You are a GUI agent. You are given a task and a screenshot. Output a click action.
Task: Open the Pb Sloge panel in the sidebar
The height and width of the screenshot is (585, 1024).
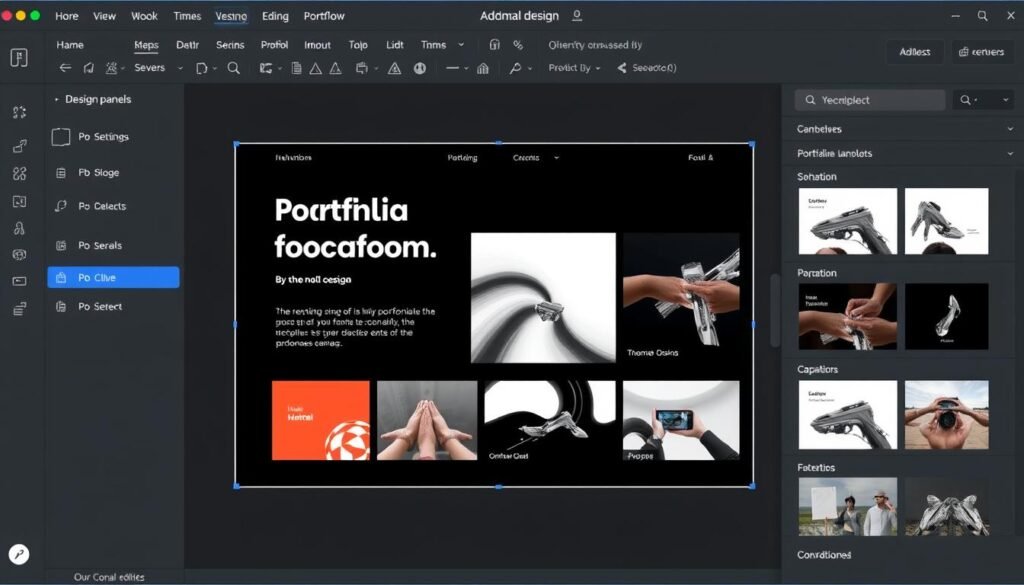(x=61, y=172)
